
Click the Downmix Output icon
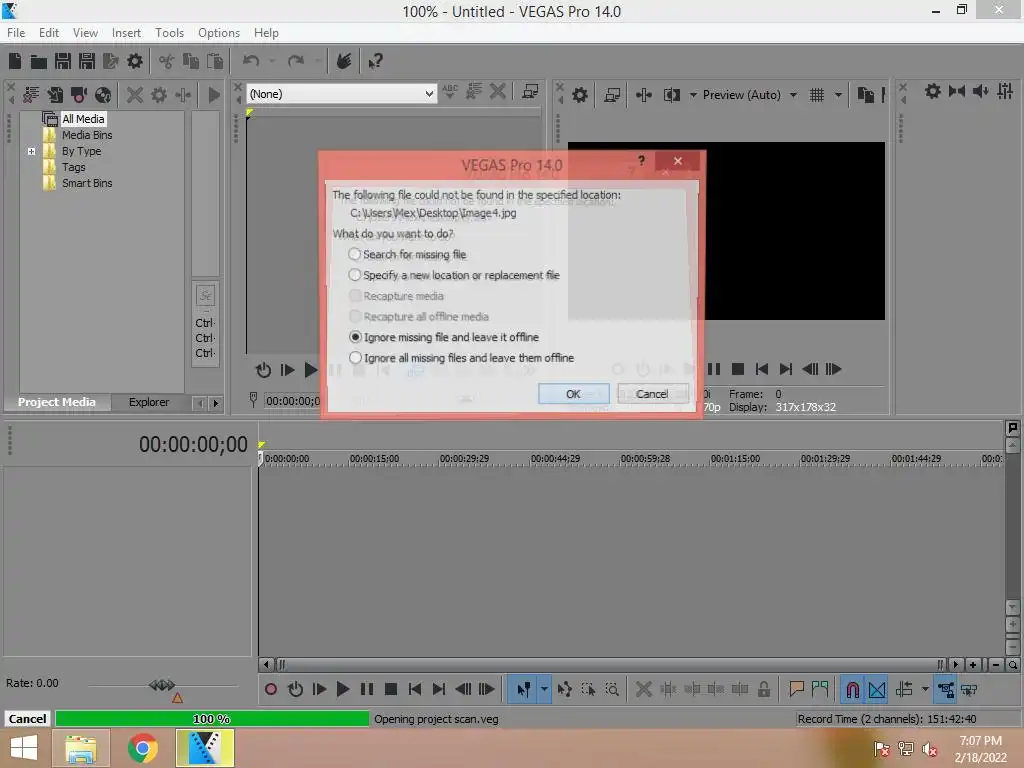click(957, 91)
